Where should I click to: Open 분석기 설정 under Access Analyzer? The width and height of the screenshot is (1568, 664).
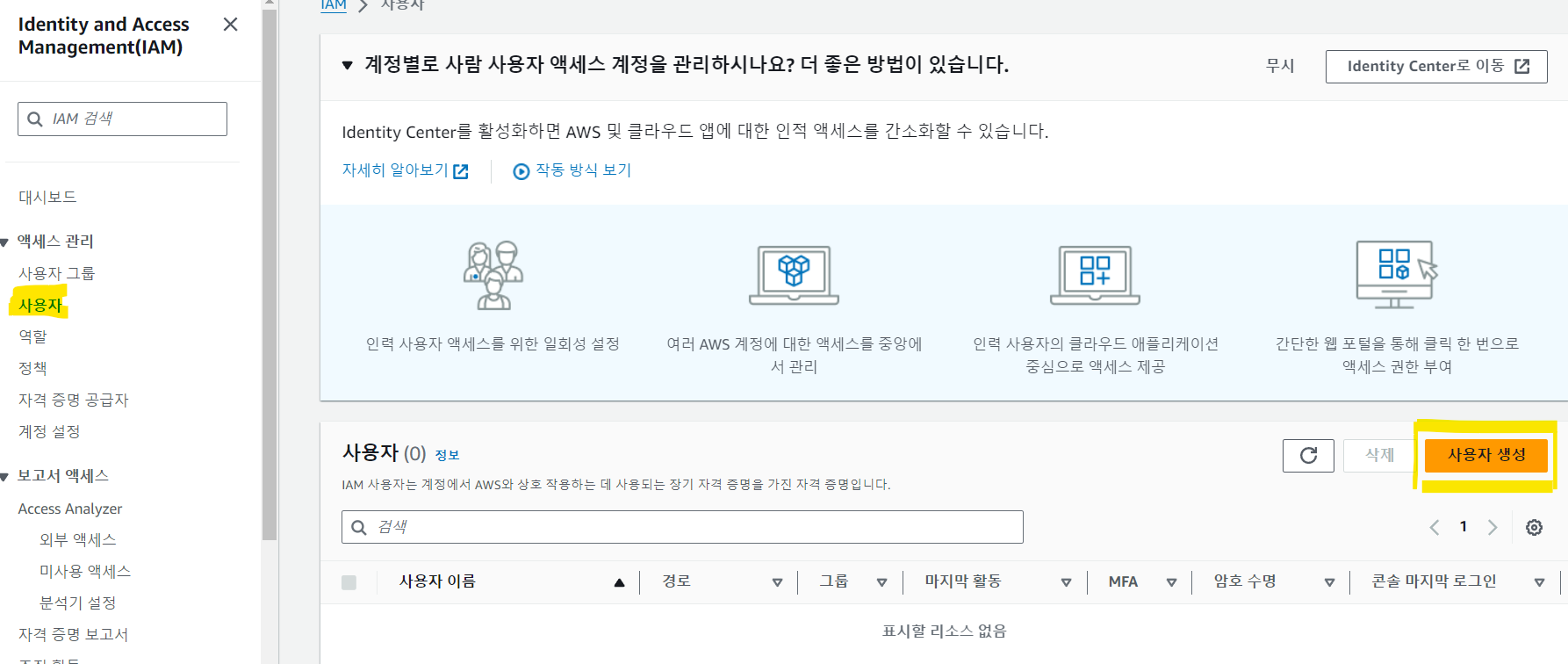(78, 603)
